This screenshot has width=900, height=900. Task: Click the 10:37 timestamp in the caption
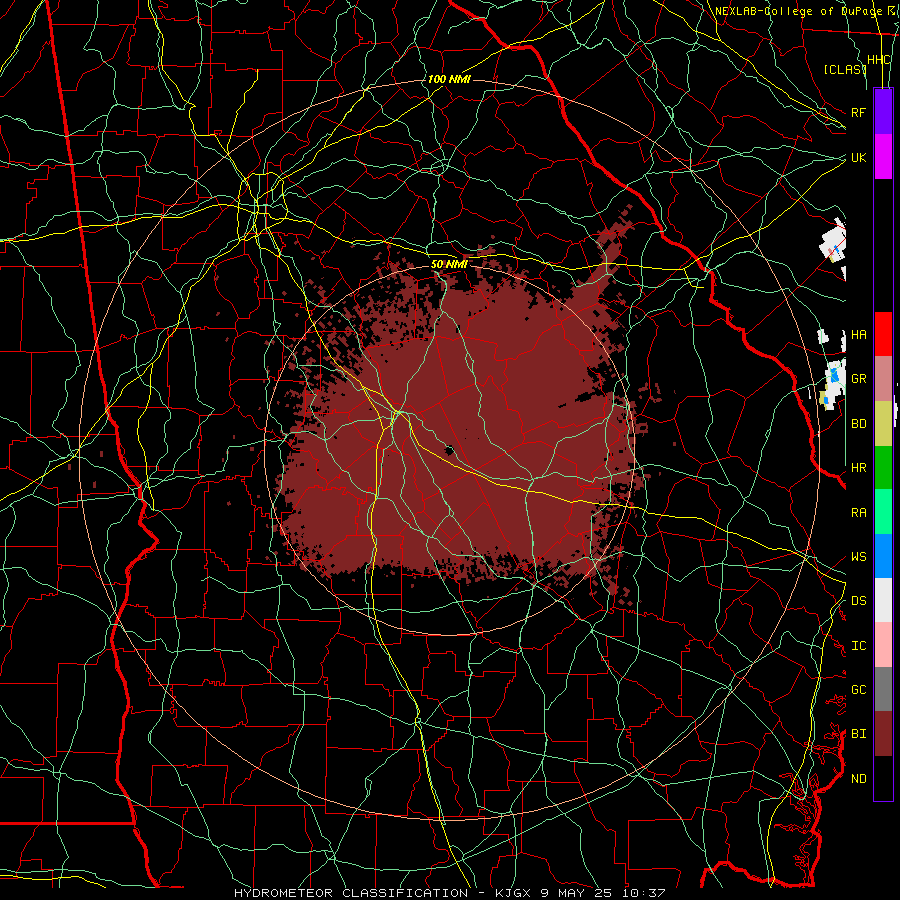[x=642, y=893]
